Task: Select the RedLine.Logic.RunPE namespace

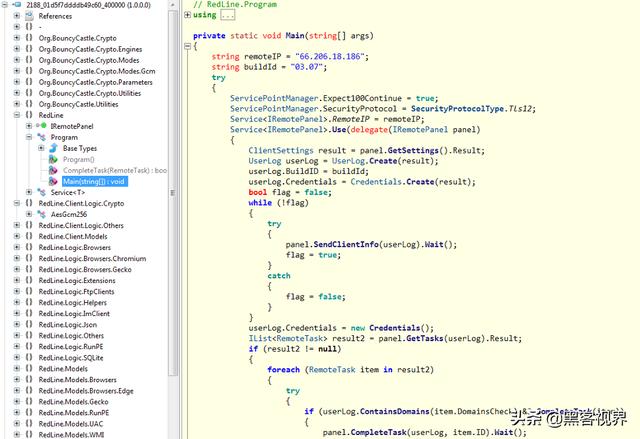Action: [x=76, y=346]
